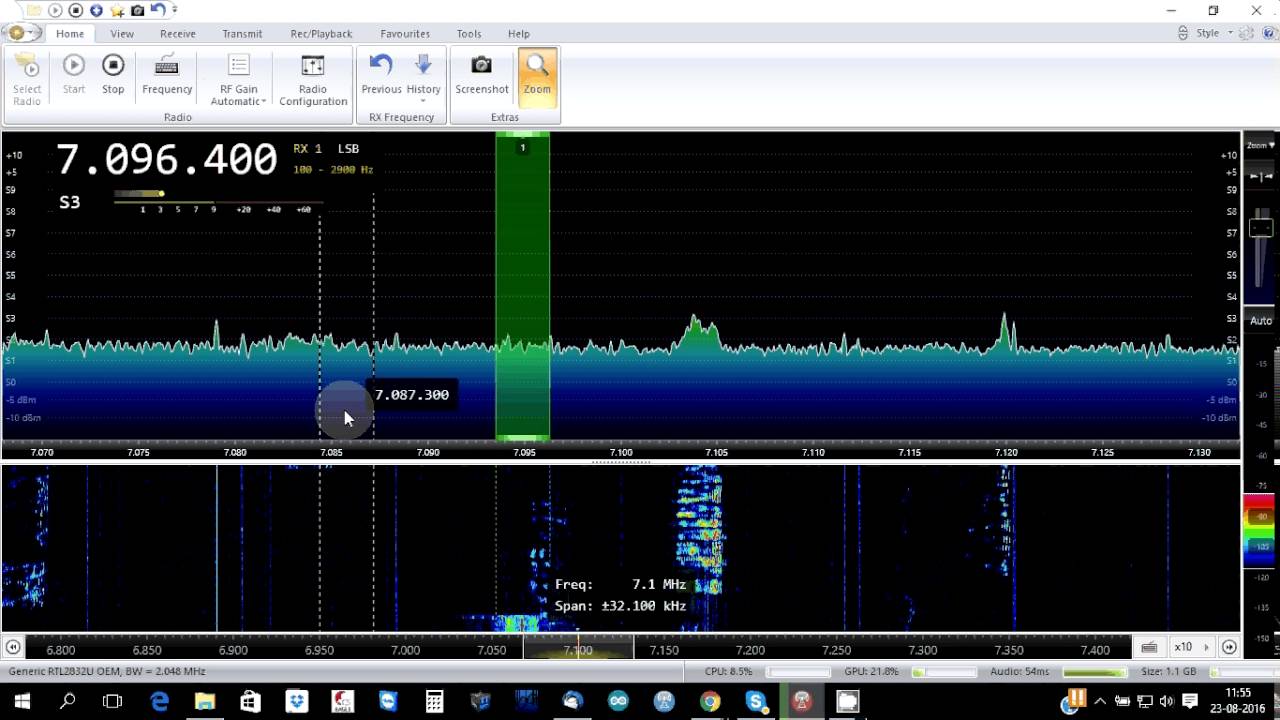Click Generic RTL2832U OEM status text
The image size is (1280, 720).
pyautogui.click(x=106, y=672)
